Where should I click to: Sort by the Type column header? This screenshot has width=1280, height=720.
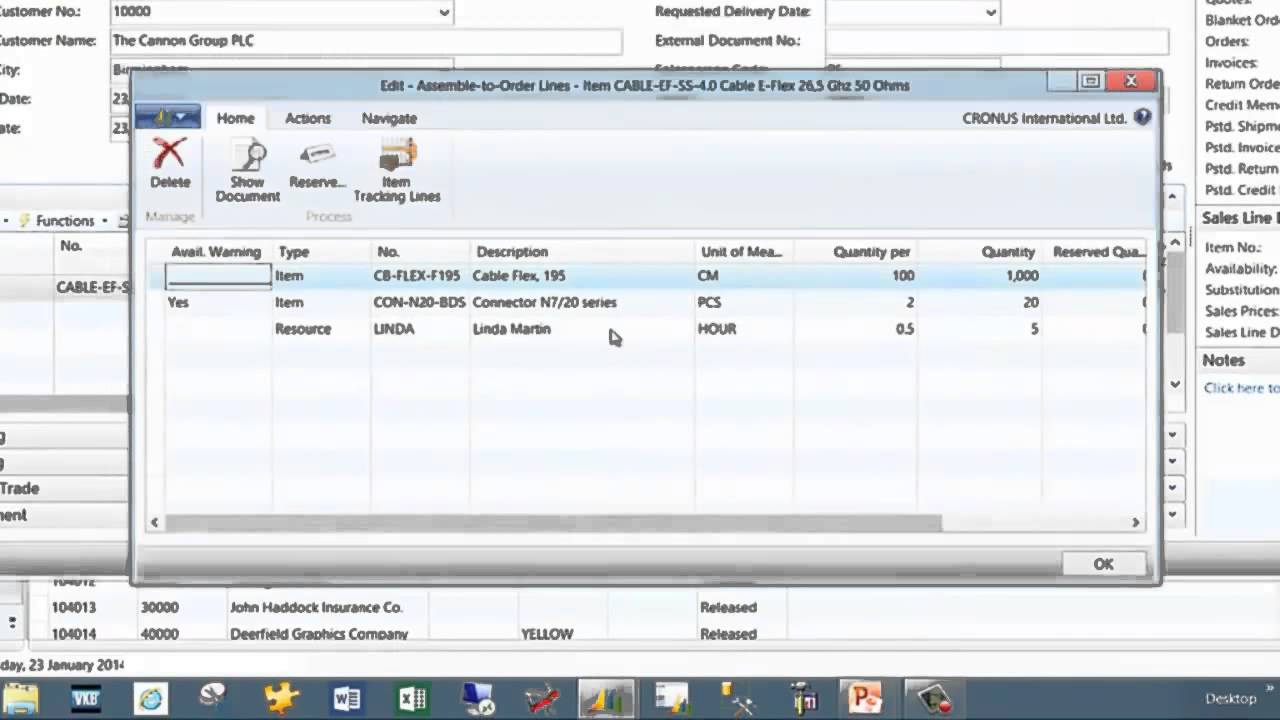coord(294,252)
